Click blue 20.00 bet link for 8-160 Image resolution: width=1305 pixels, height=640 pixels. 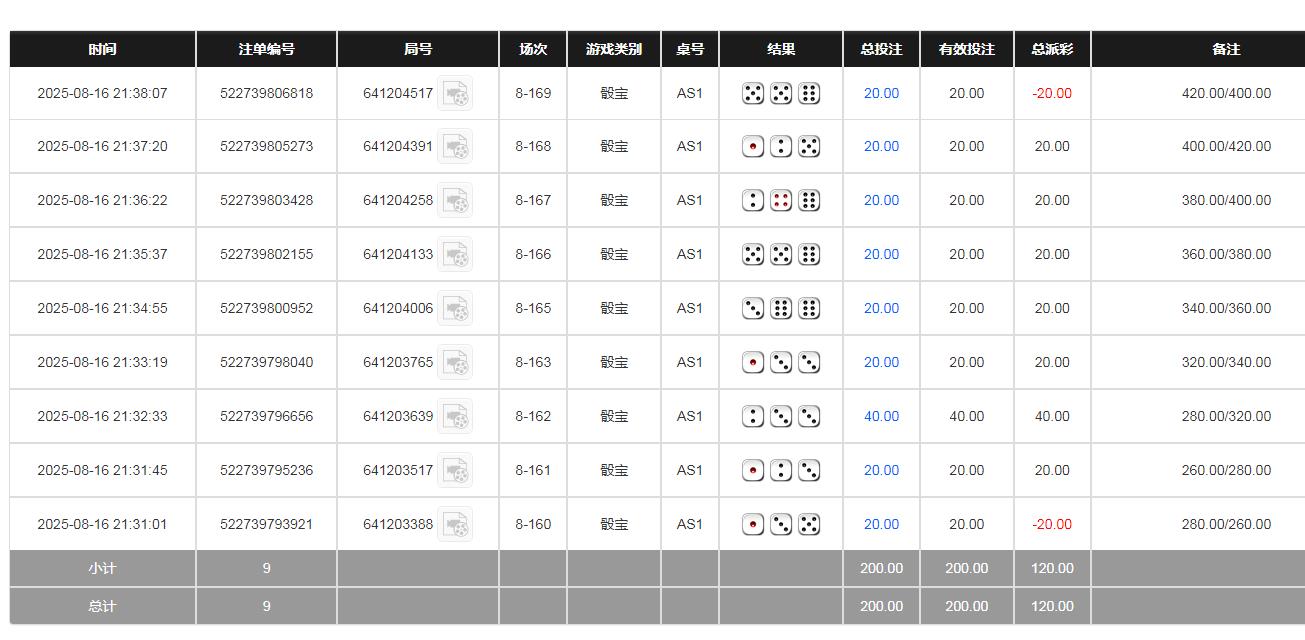pos(881,525)
